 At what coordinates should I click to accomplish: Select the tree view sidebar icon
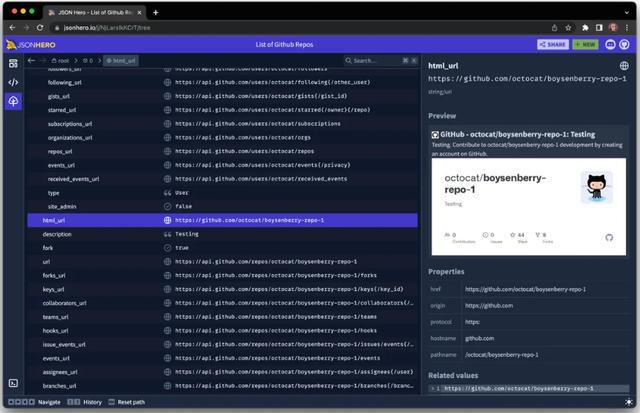click(x=13, y=101)
